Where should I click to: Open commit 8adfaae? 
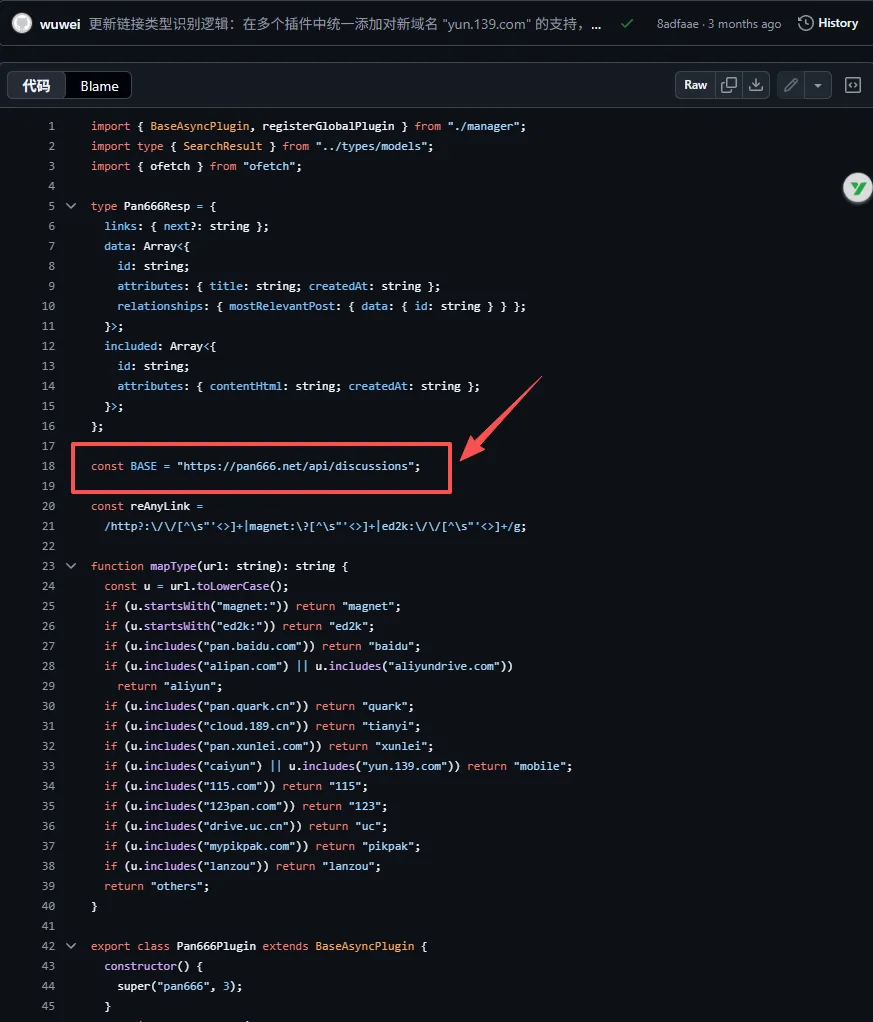pos(677,23)
